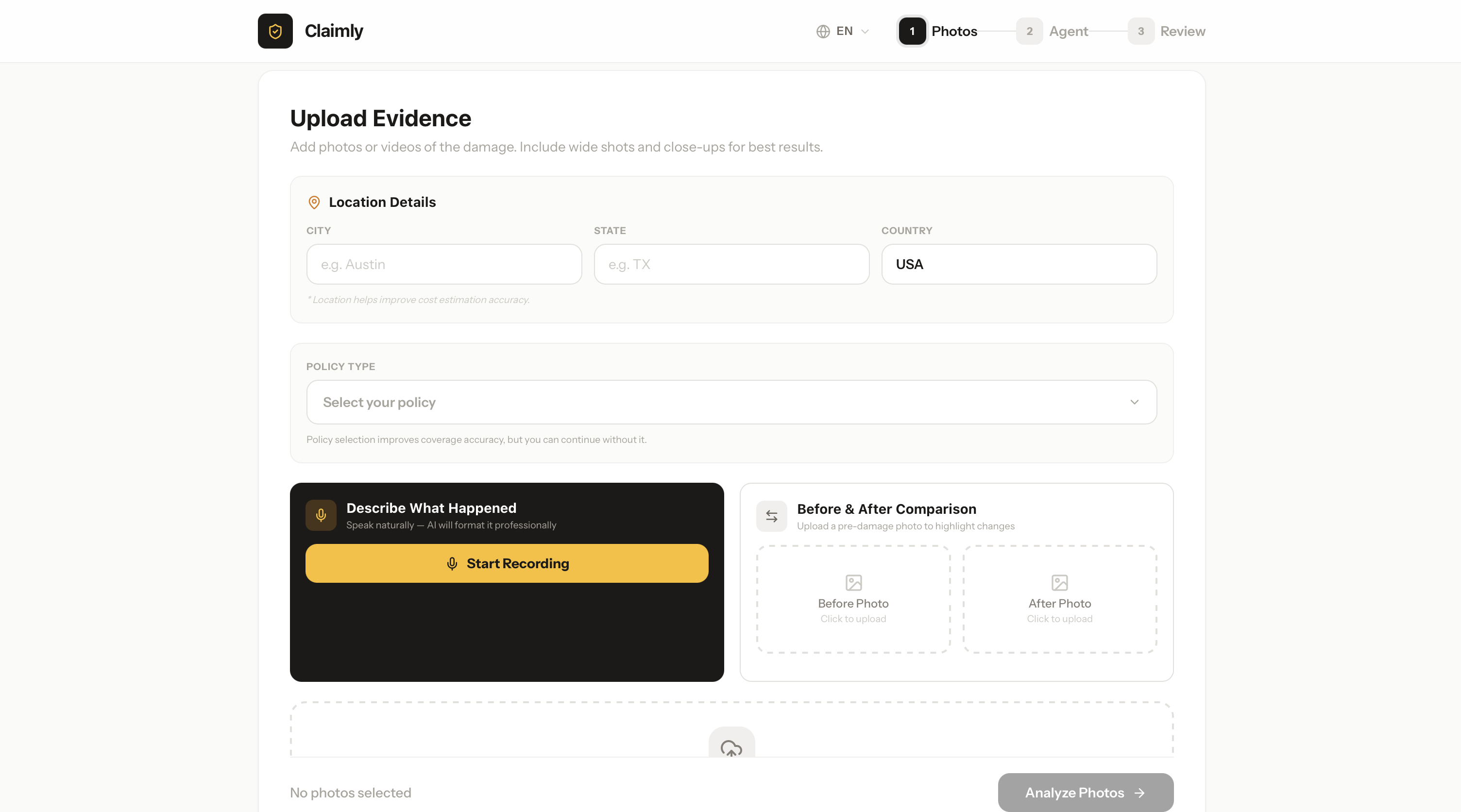Click the After Photo image icon
This screenshot has height=812, width=1461.
click(x=1059, y=582)
